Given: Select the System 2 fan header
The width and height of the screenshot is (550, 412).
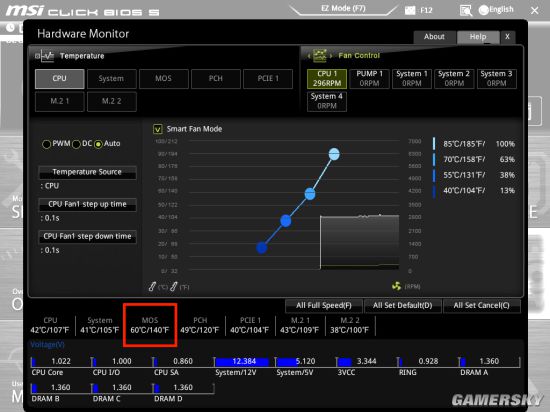Looking at the screenshot, I should click(x=454, y=79).
